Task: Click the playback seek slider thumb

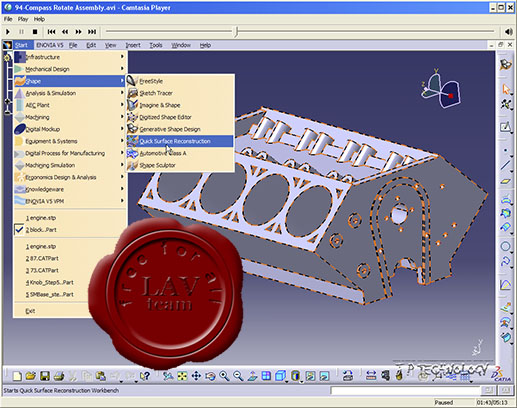Action: (236, 32)
